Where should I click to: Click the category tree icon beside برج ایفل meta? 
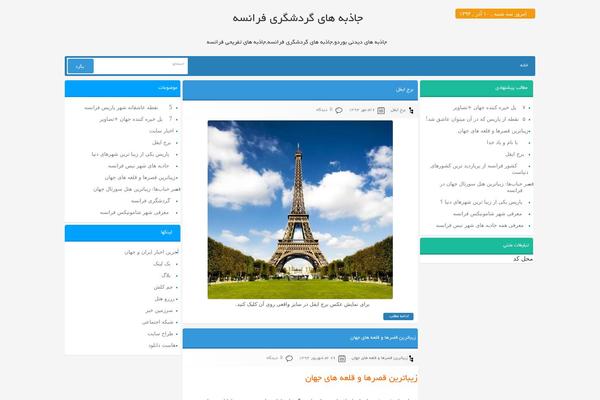pyautogui.click(x=411, y=110)
